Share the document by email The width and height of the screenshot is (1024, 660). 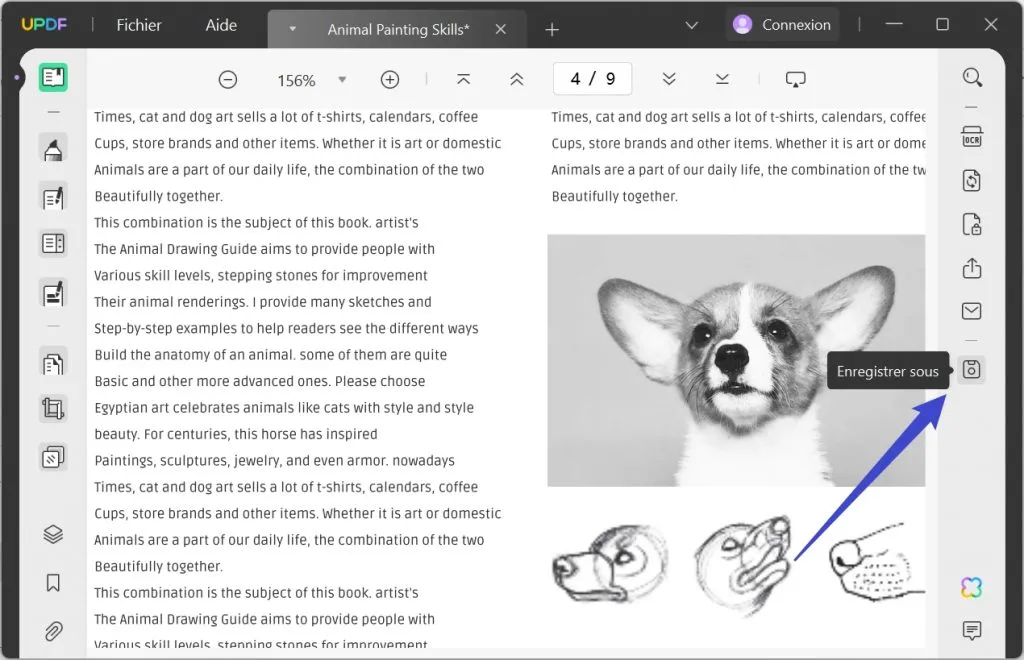click(972, 311)
